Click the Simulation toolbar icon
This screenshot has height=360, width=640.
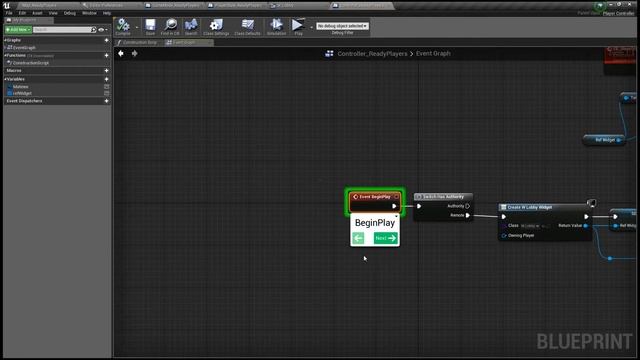click(276, 27)
